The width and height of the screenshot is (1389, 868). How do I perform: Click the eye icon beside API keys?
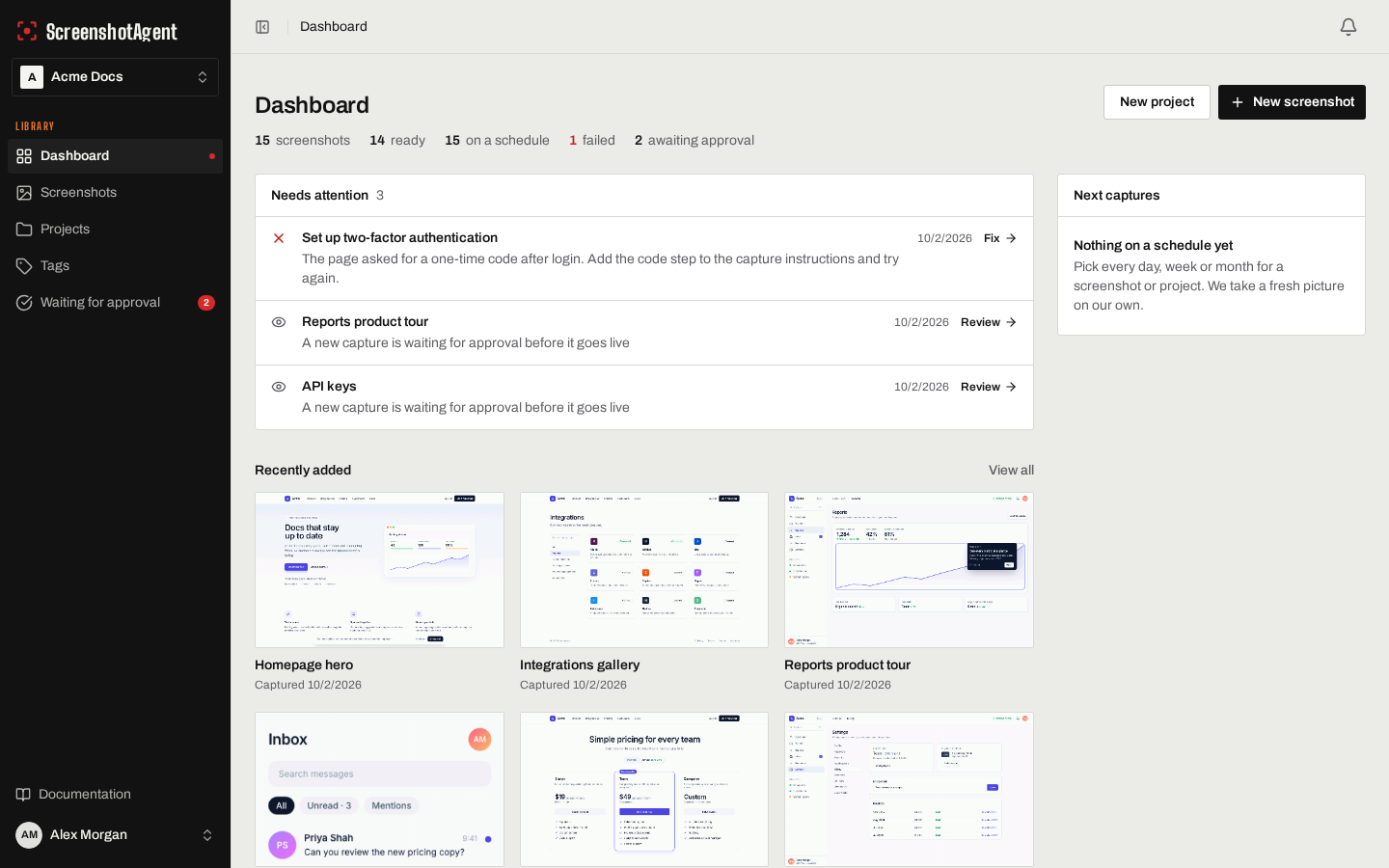tap(279, 387)
